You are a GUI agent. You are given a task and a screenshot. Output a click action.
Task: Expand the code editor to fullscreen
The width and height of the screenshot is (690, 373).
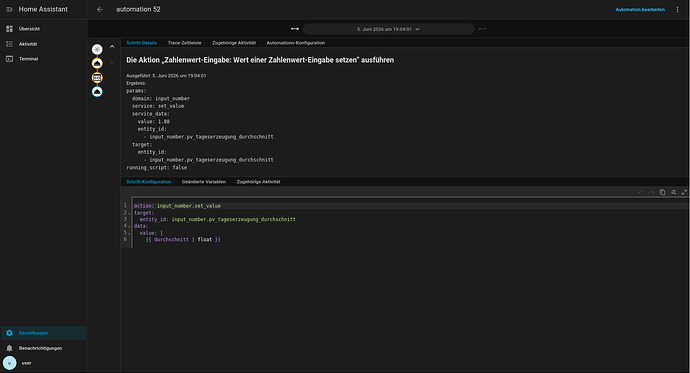[684, 192]
